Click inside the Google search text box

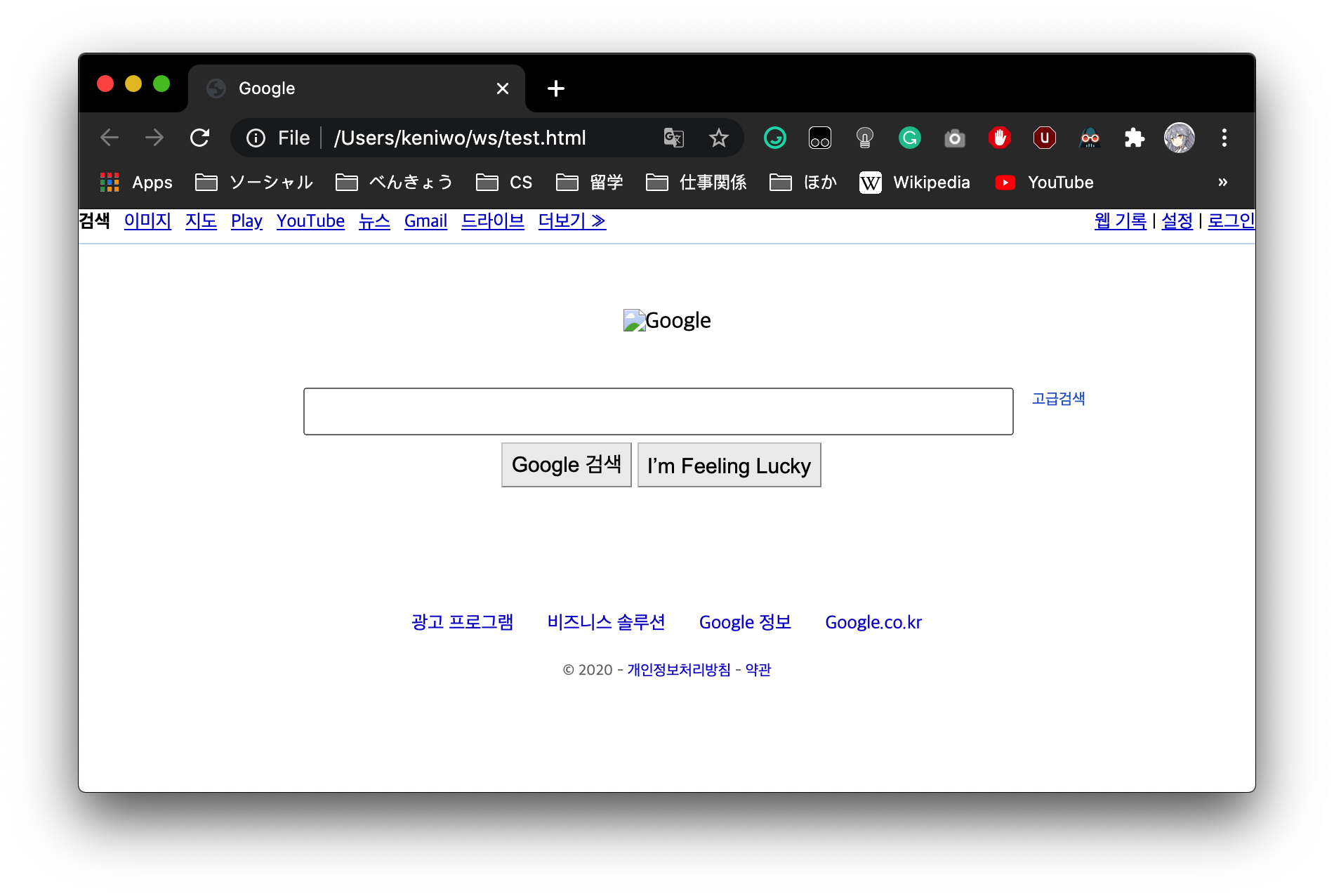658,411
